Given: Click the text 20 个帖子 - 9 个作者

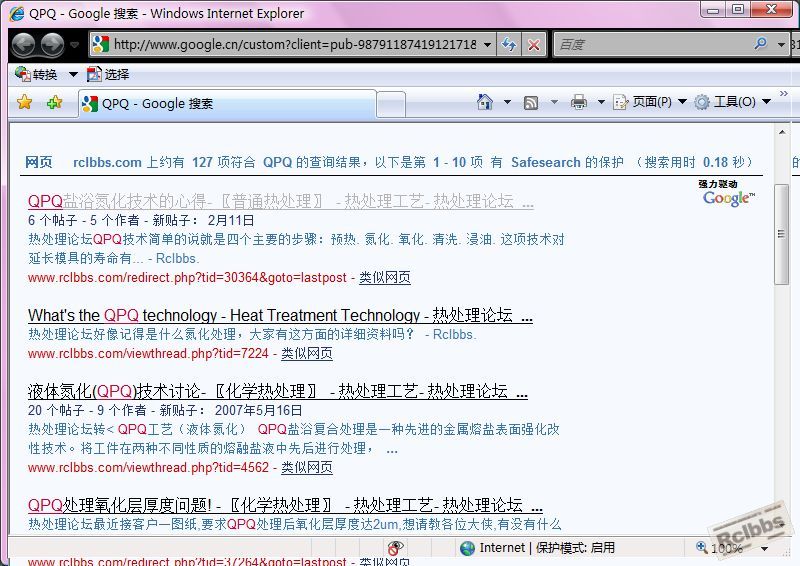Looking at the screenshot, I should pos(87,410).
